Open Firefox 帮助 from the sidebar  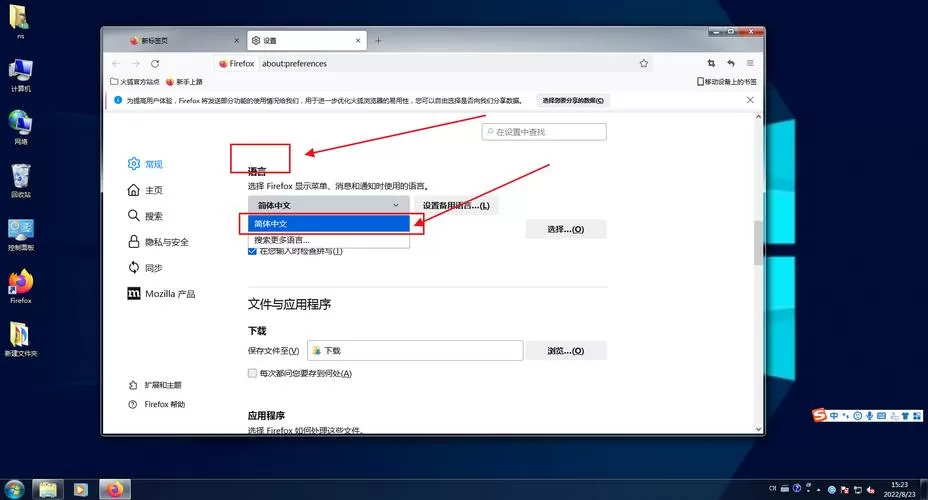[157, 405]
